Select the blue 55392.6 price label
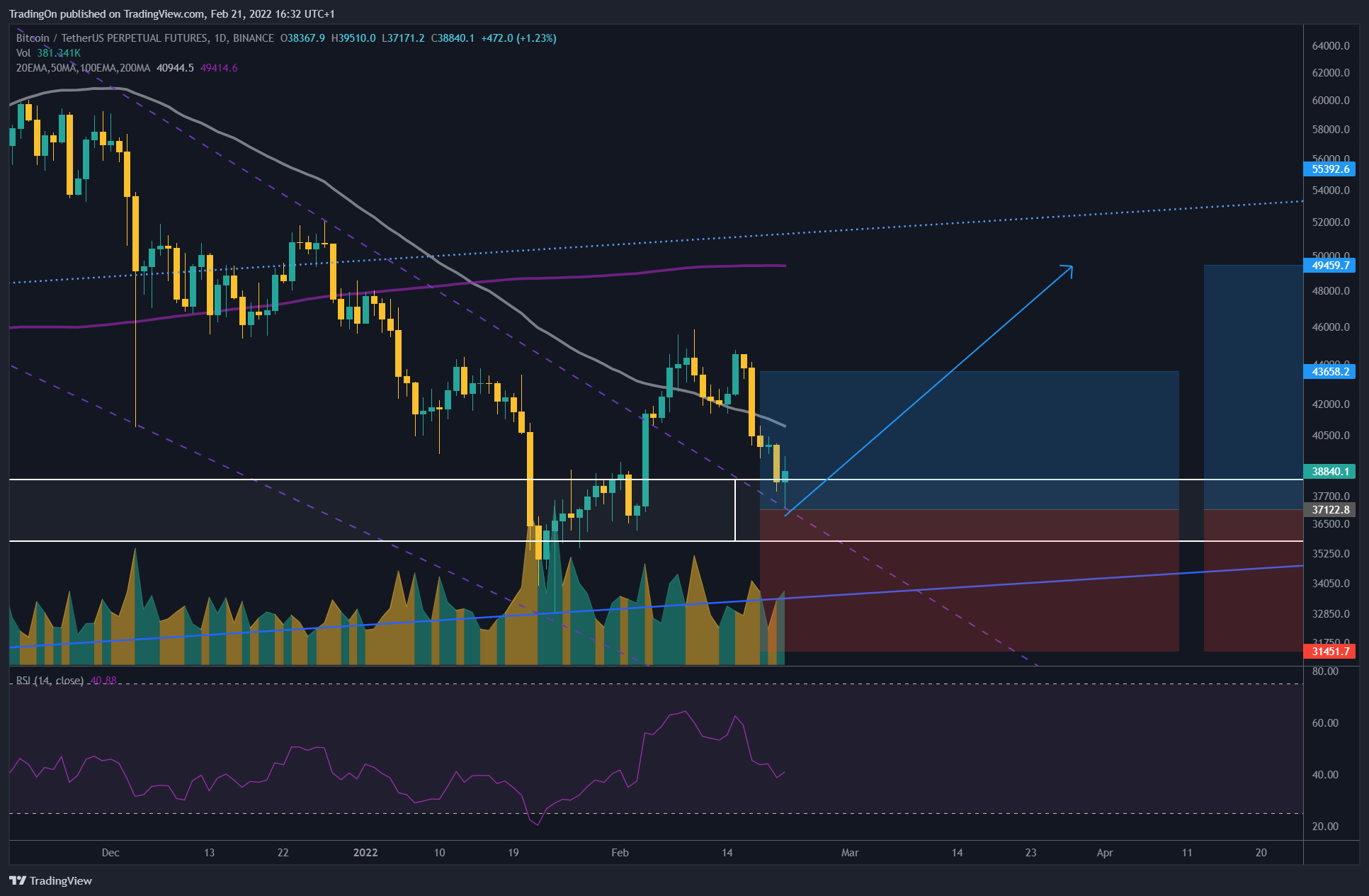This screenshot has width=1369, height=896. click(1329, 169)
